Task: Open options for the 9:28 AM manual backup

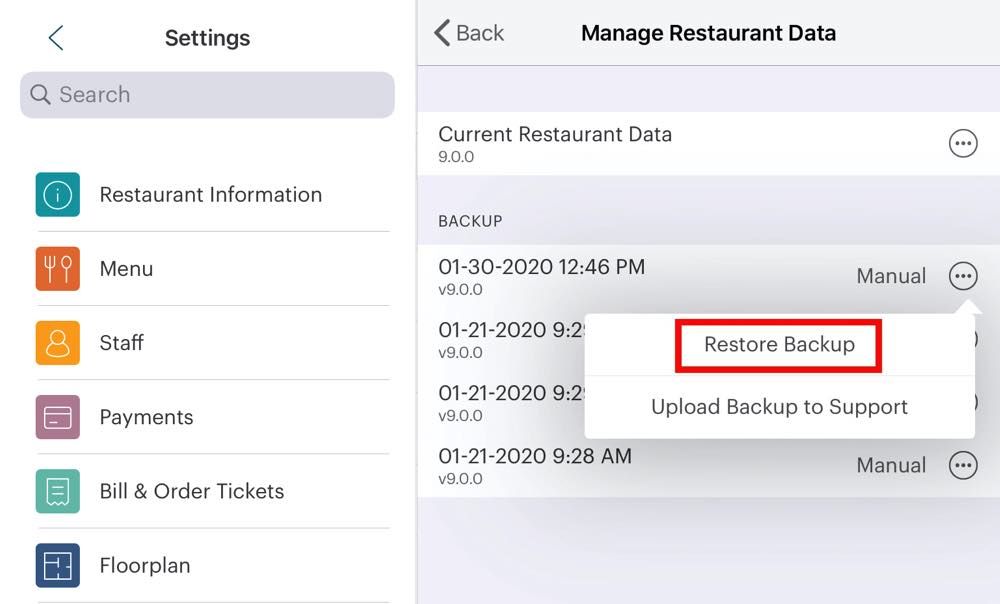Action: click(963, 464)
